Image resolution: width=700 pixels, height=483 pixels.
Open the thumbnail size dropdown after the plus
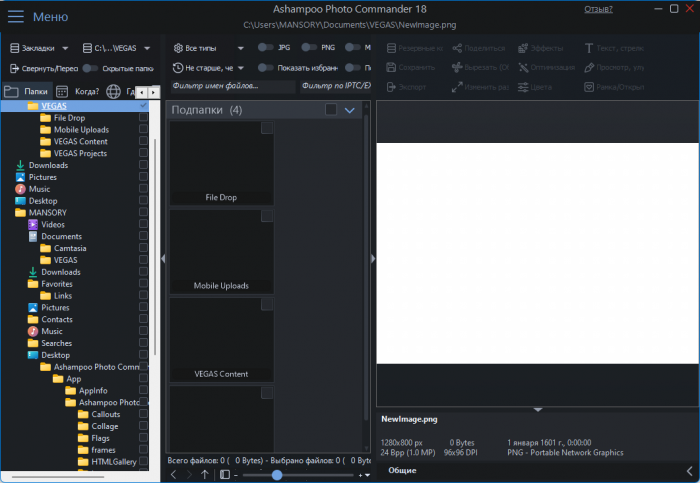pyautogui.click(x=367, y=475)
